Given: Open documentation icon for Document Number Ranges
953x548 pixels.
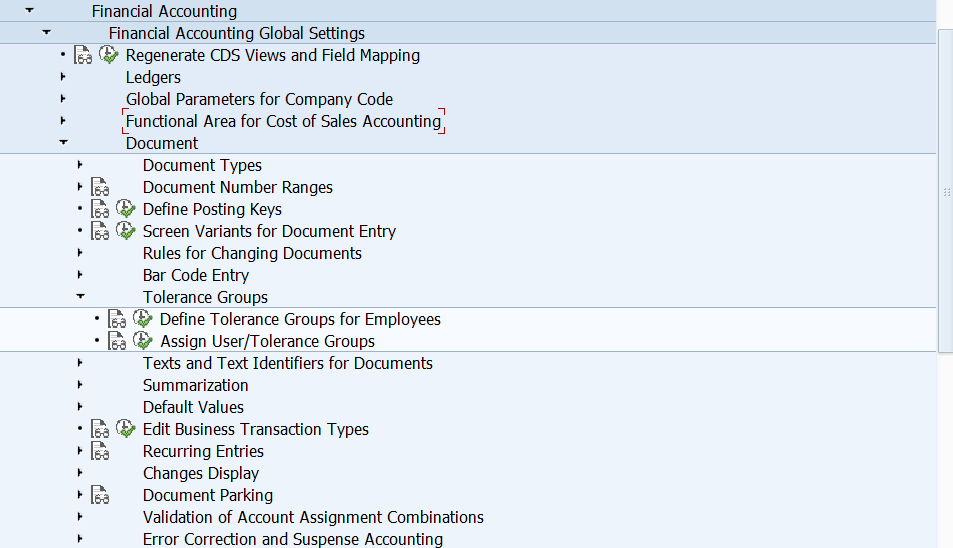Looking at the screenshot, I should pos(100,187).
